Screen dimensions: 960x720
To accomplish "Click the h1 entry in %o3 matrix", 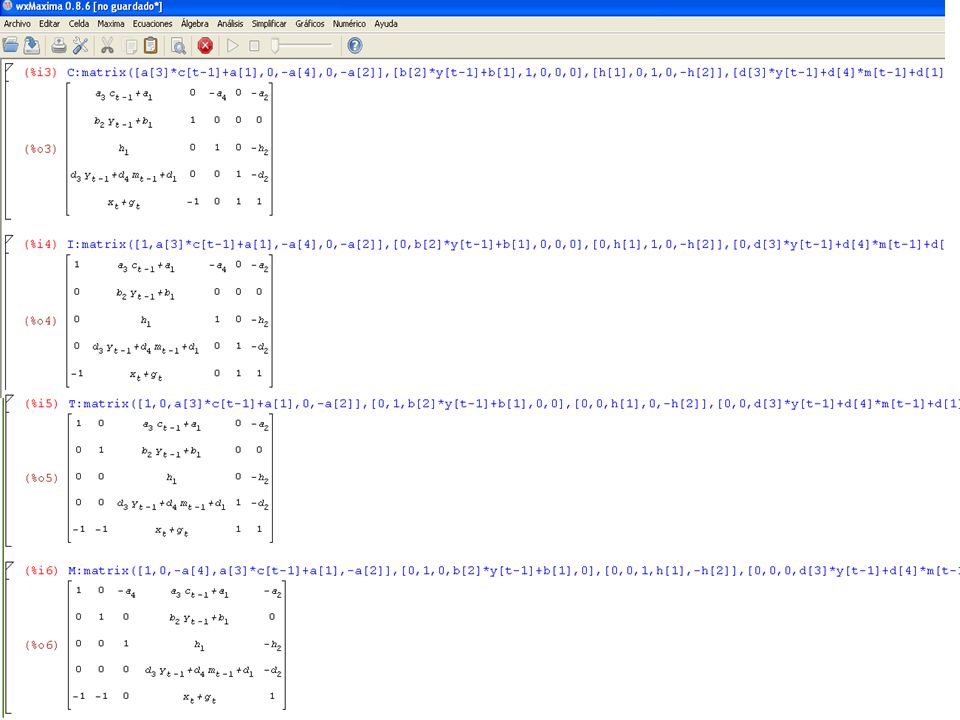I will pyautogui.click(x=124, y=149).
